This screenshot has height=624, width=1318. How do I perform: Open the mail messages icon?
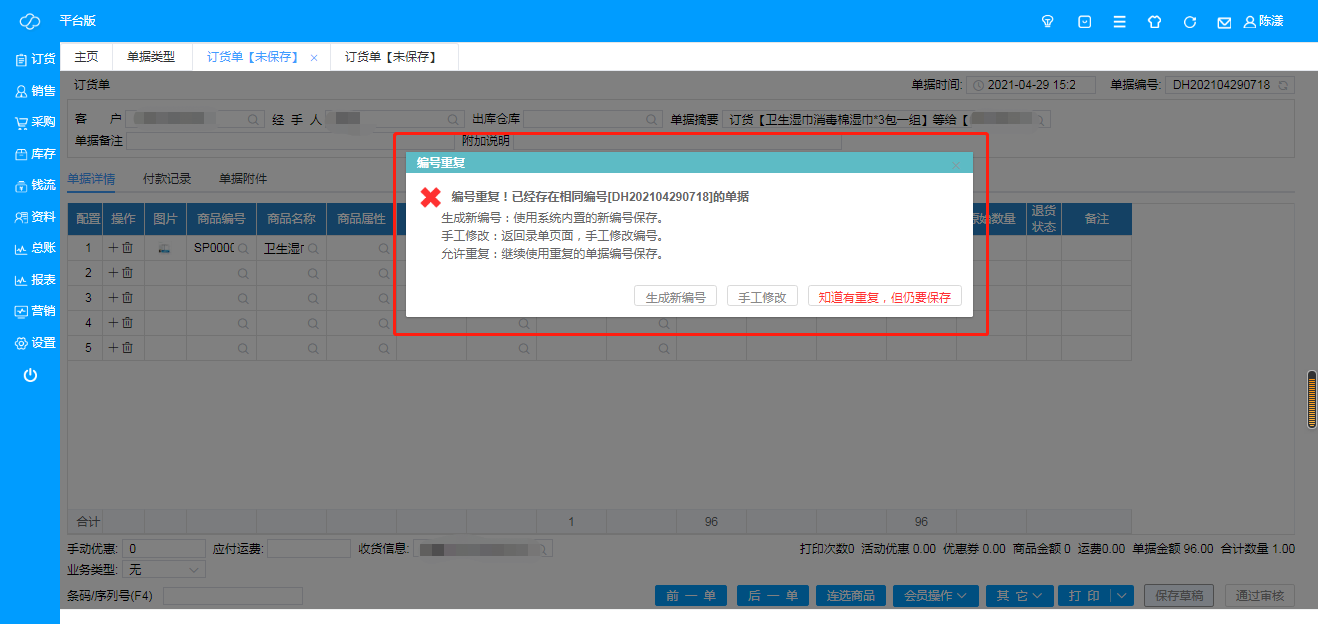(x=1224, y=22)
